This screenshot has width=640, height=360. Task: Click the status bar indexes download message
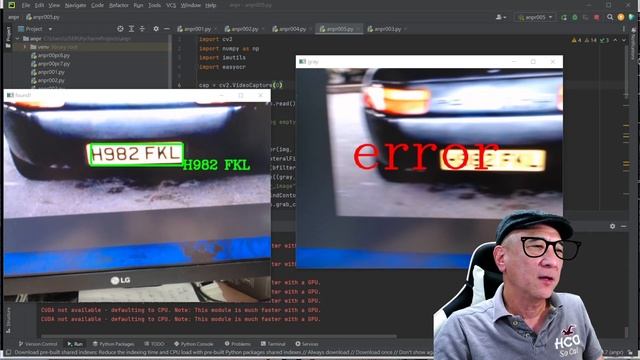coord(224,353)
